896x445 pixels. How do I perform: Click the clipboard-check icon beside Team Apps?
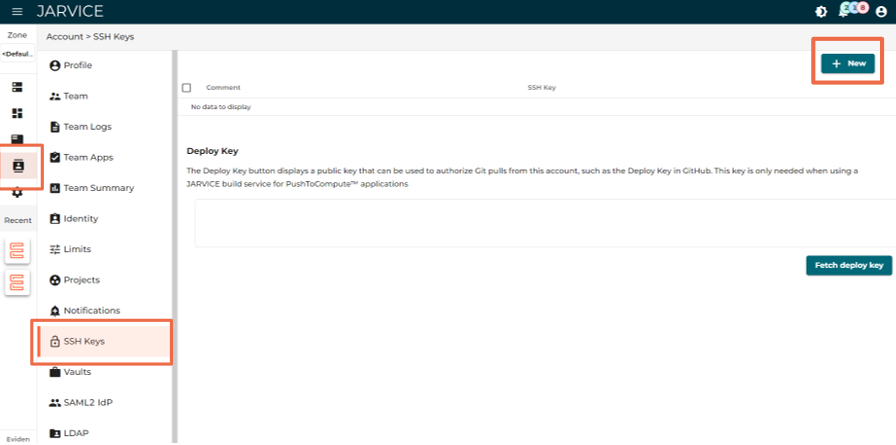click(x=55, y=158)
